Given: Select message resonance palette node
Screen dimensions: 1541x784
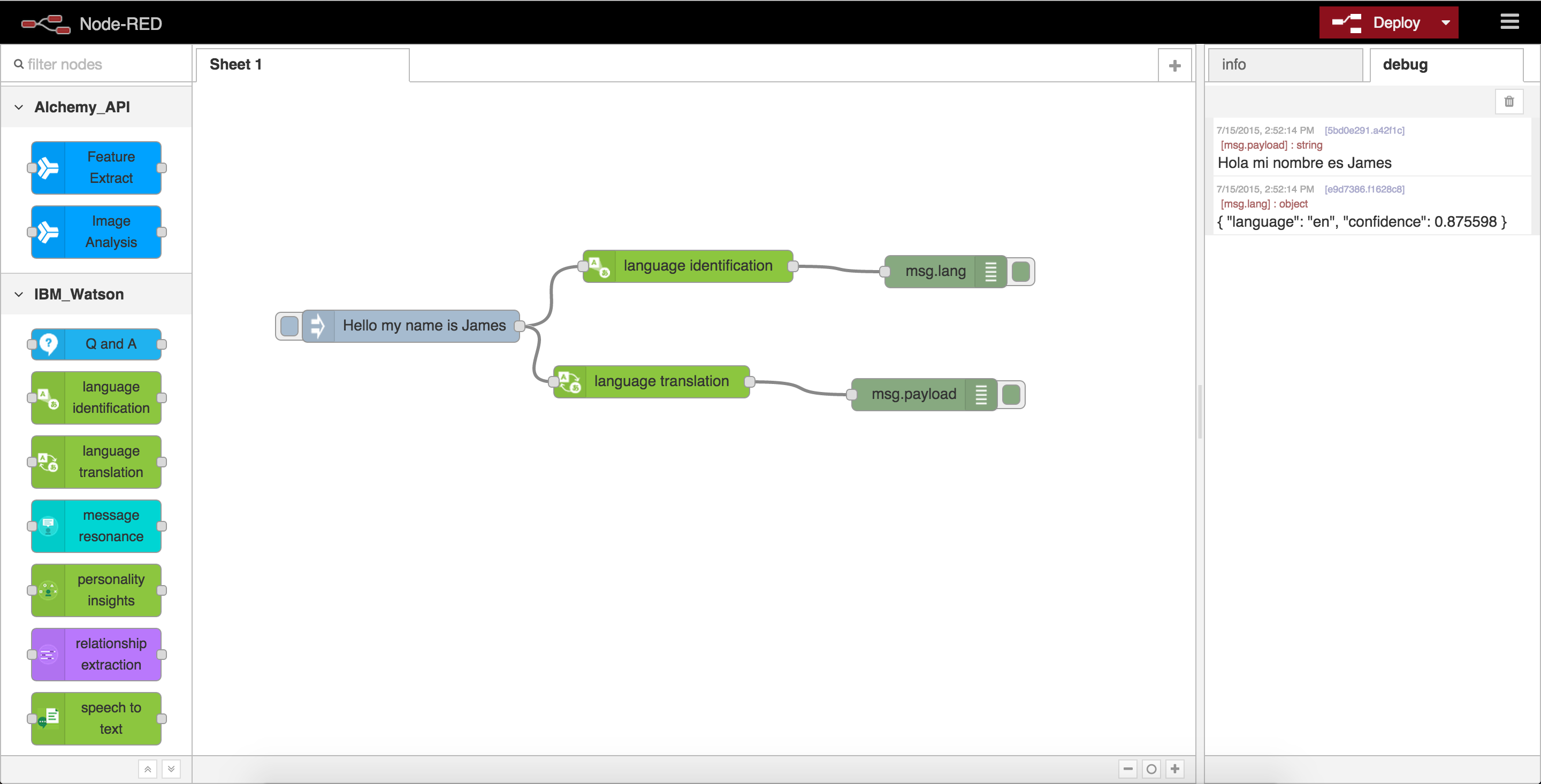Looking at the screenshot, I should (x=96, y=526).
